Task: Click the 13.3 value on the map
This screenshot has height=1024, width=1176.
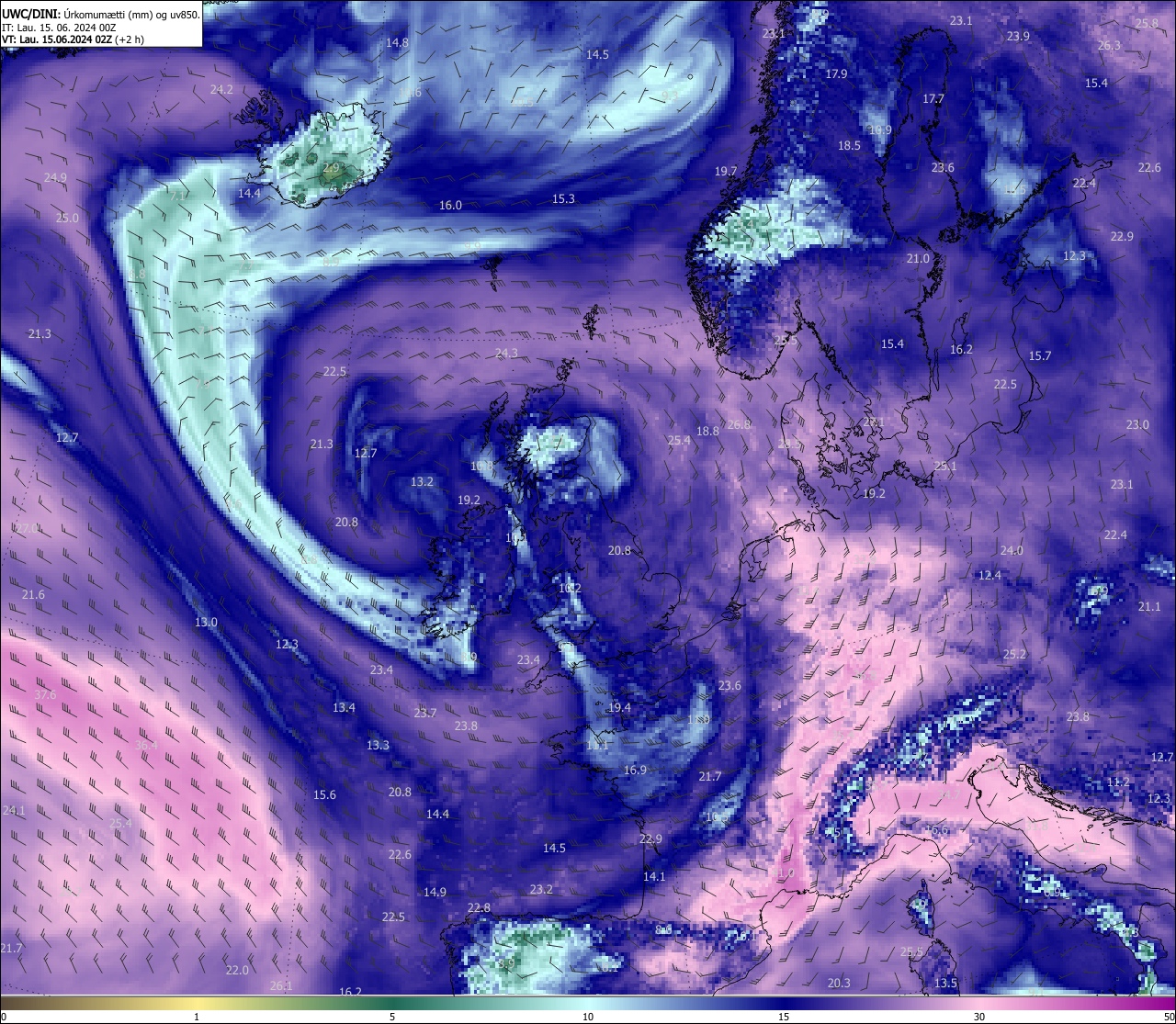Action: click(x=378, y=746)
